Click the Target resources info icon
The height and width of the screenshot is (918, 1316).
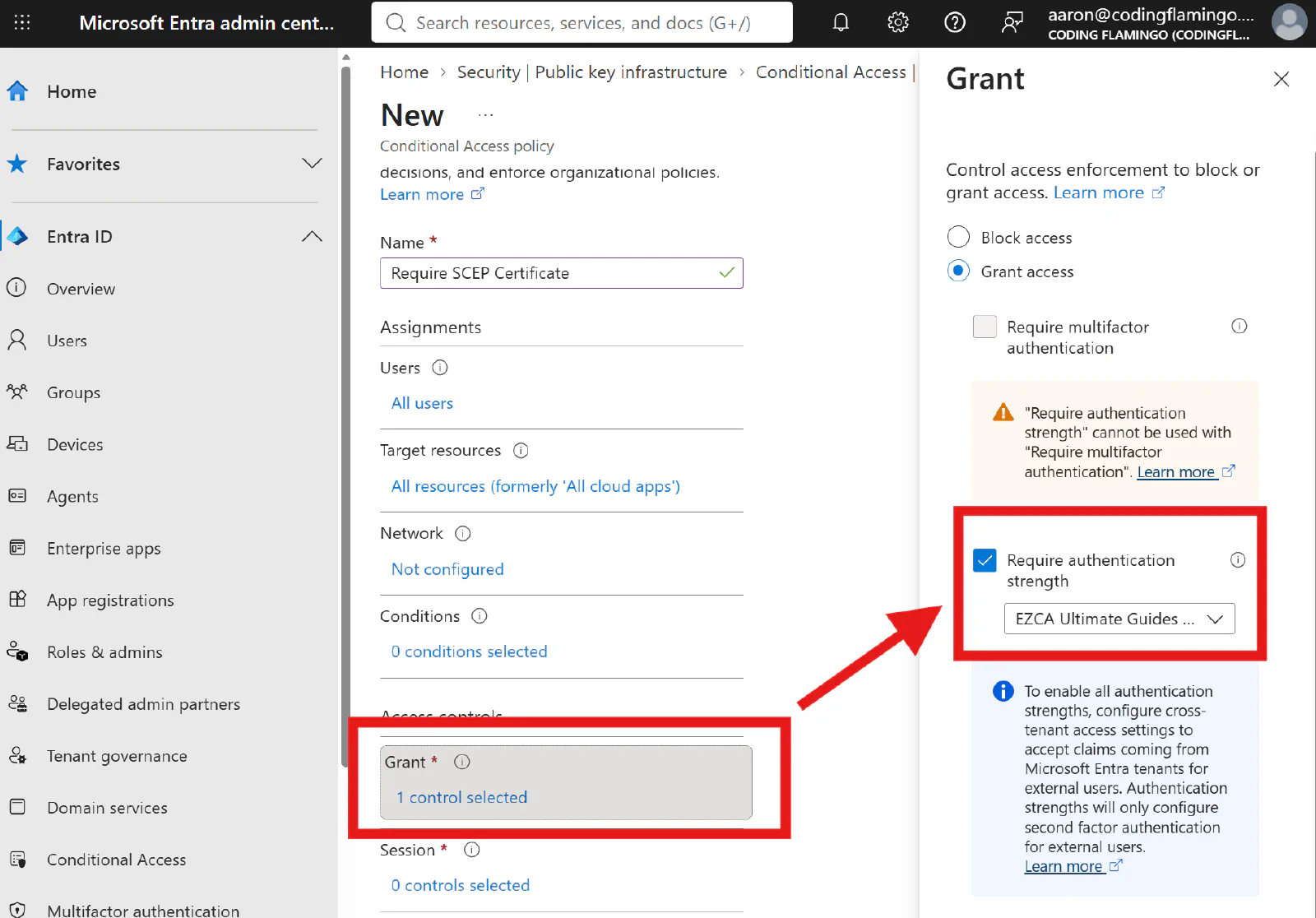pyautogui.click(x=521, y=451)
